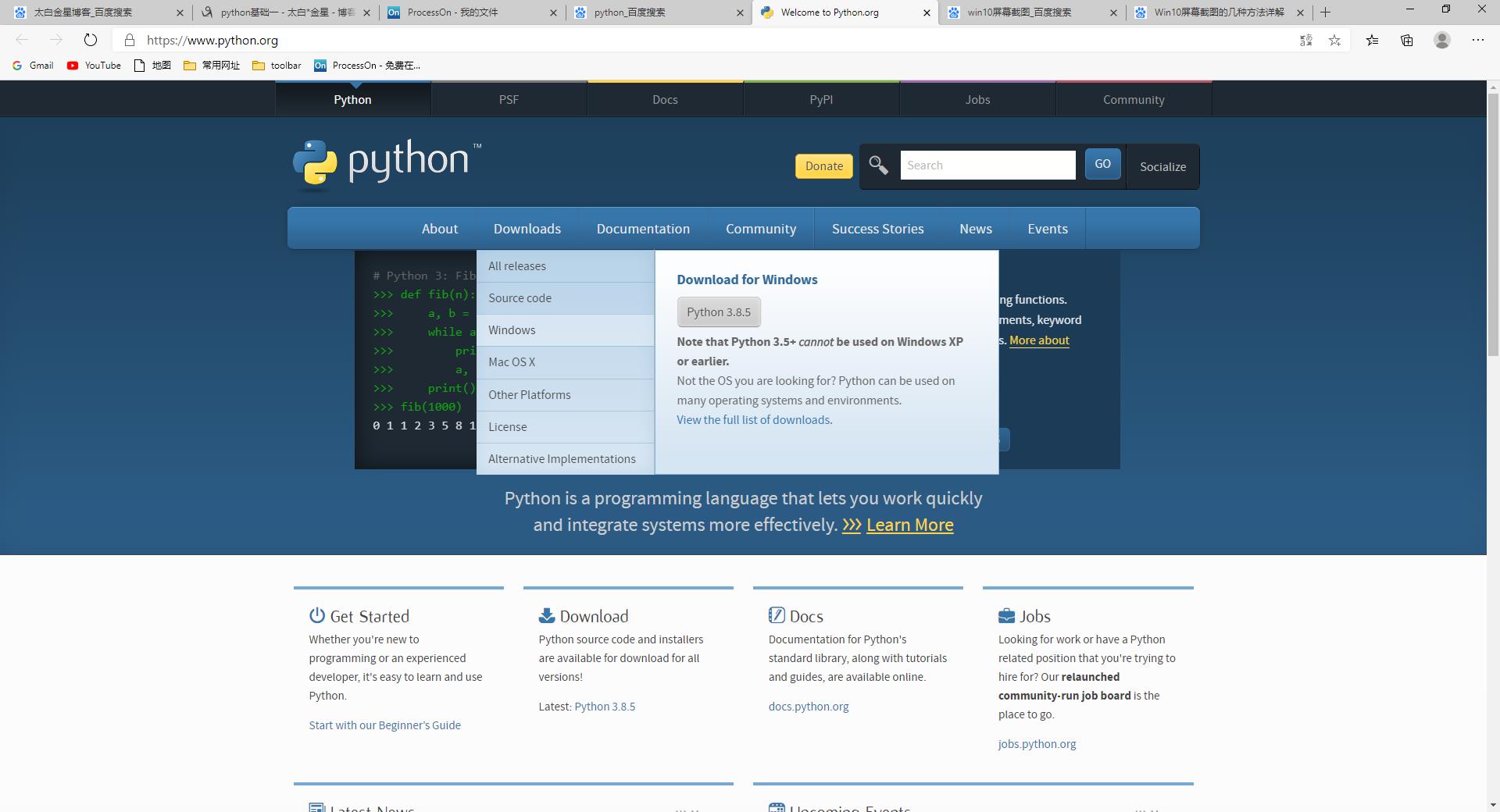1500x812 pixels.
Task: Open the YouTube bookmark
Action: click(94, 66)
